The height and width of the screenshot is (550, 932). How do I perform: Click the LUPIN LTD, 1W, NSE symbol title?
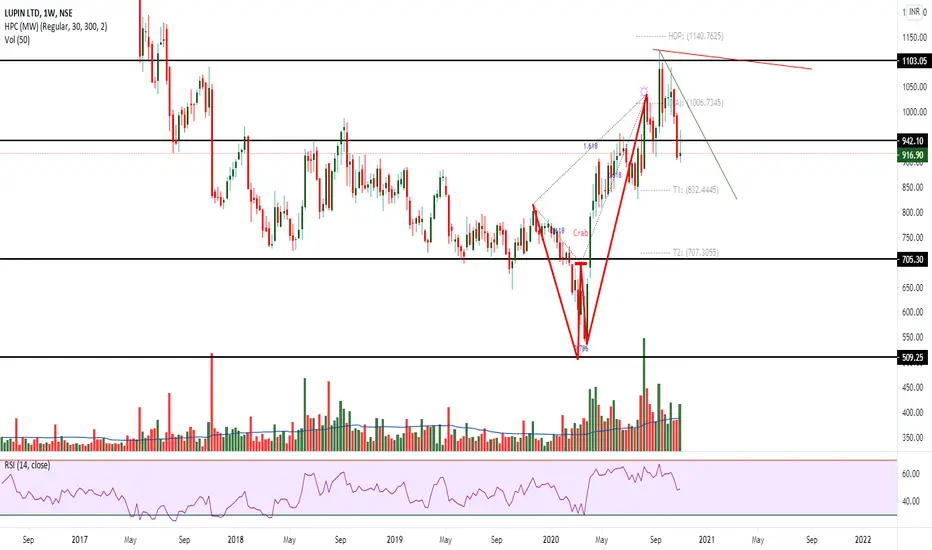tap(39, 13)
